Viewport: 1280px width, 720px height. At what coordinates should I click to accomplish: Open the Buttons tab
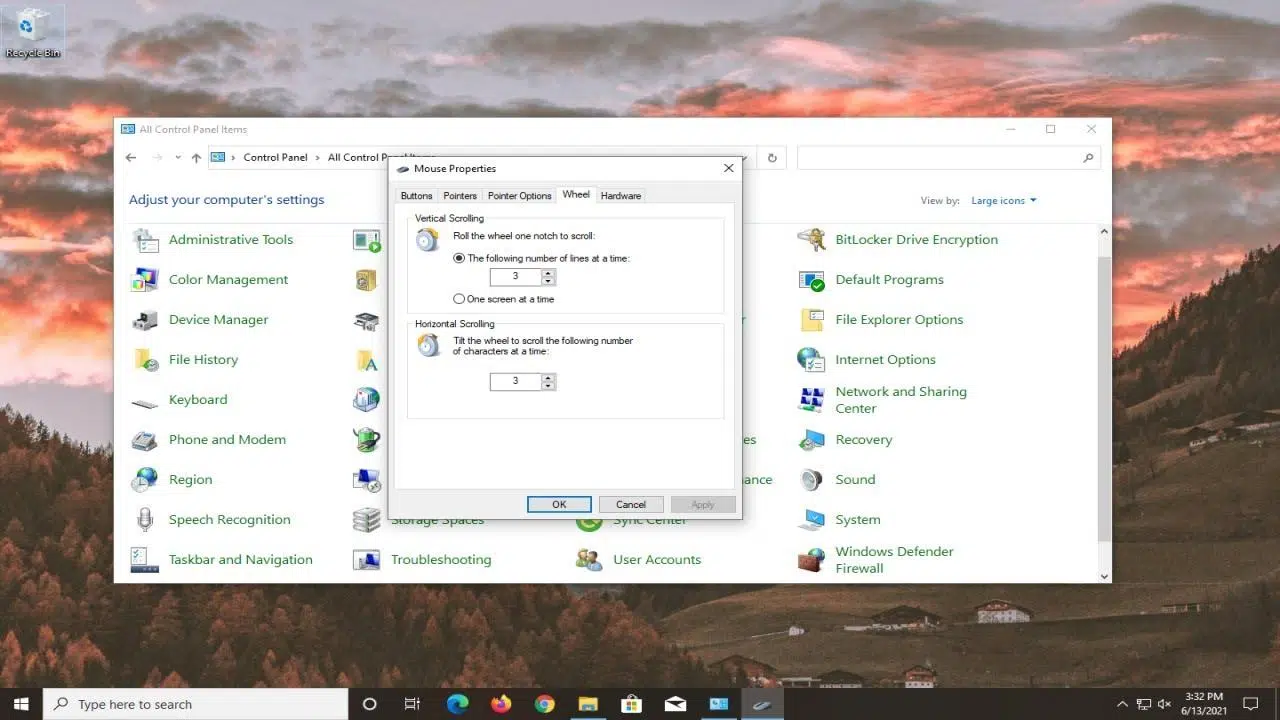(x=416, y=196)
